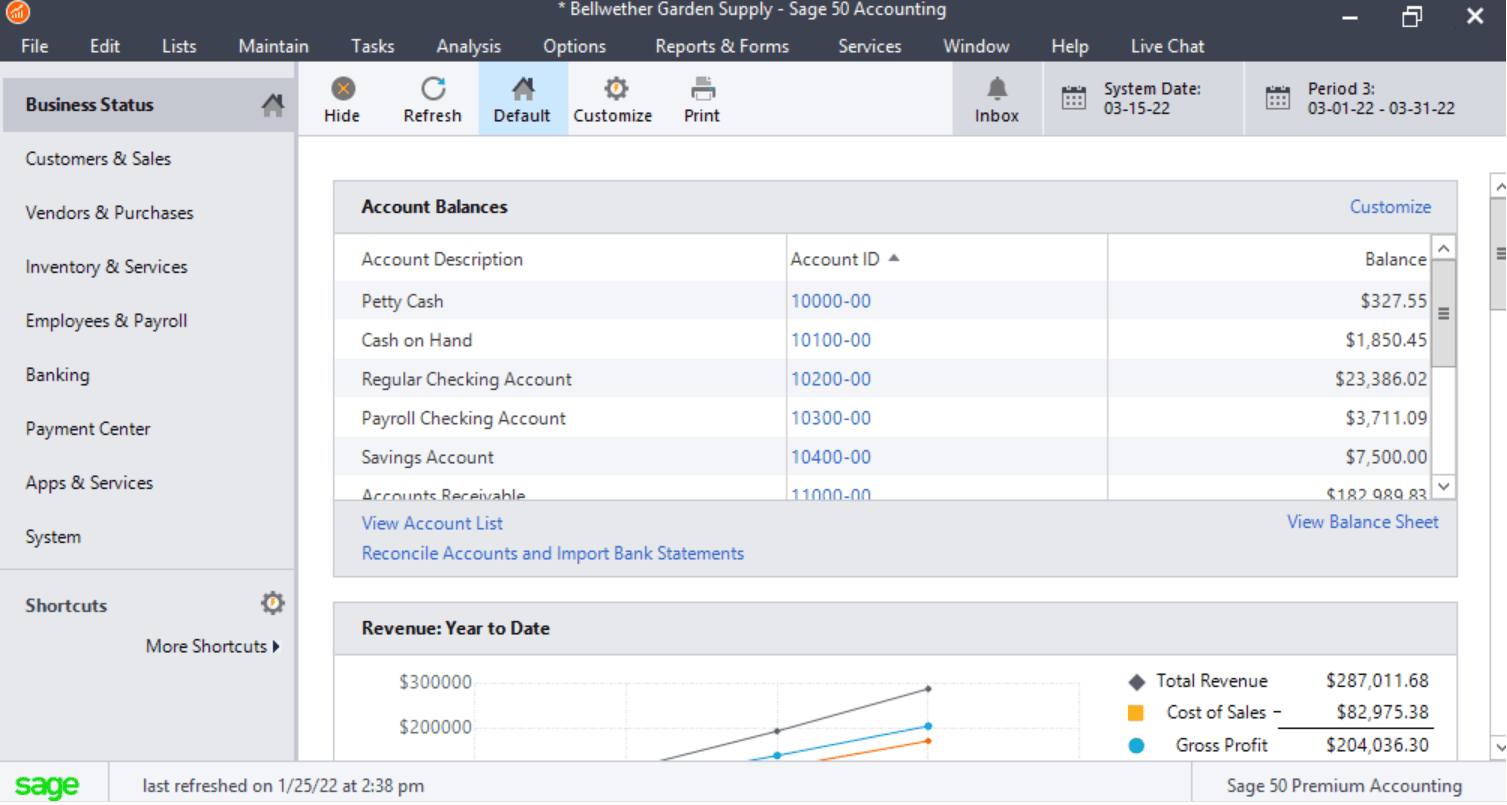Click the Payroll Checking Account description

point(463,418)
